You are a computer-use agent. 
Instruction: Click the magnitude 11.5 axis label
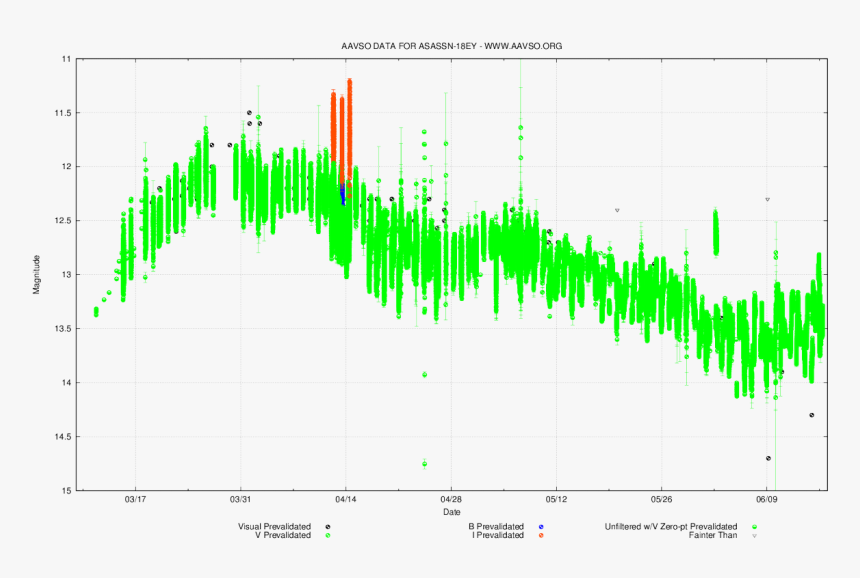pyautogui.click(x=63, y=112)
